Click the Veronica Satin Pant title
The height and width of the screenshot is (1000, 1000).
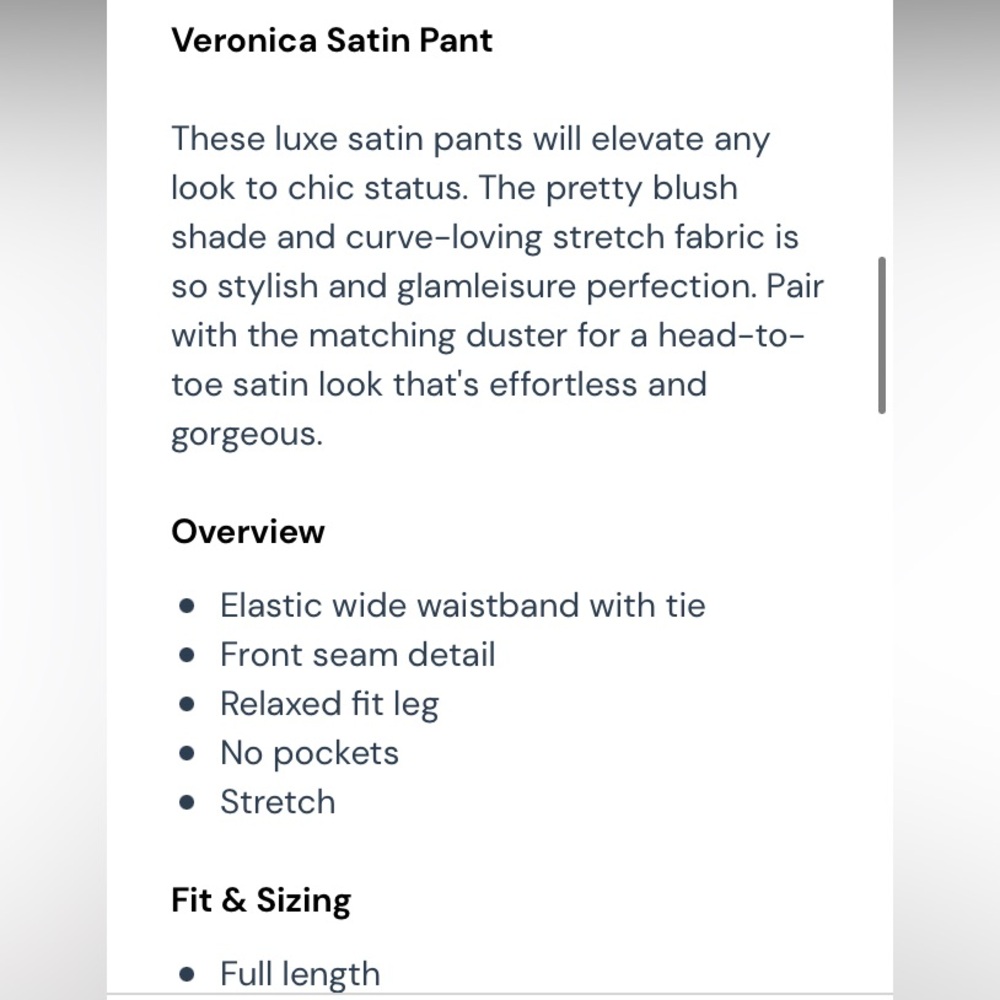coord(332,40)
